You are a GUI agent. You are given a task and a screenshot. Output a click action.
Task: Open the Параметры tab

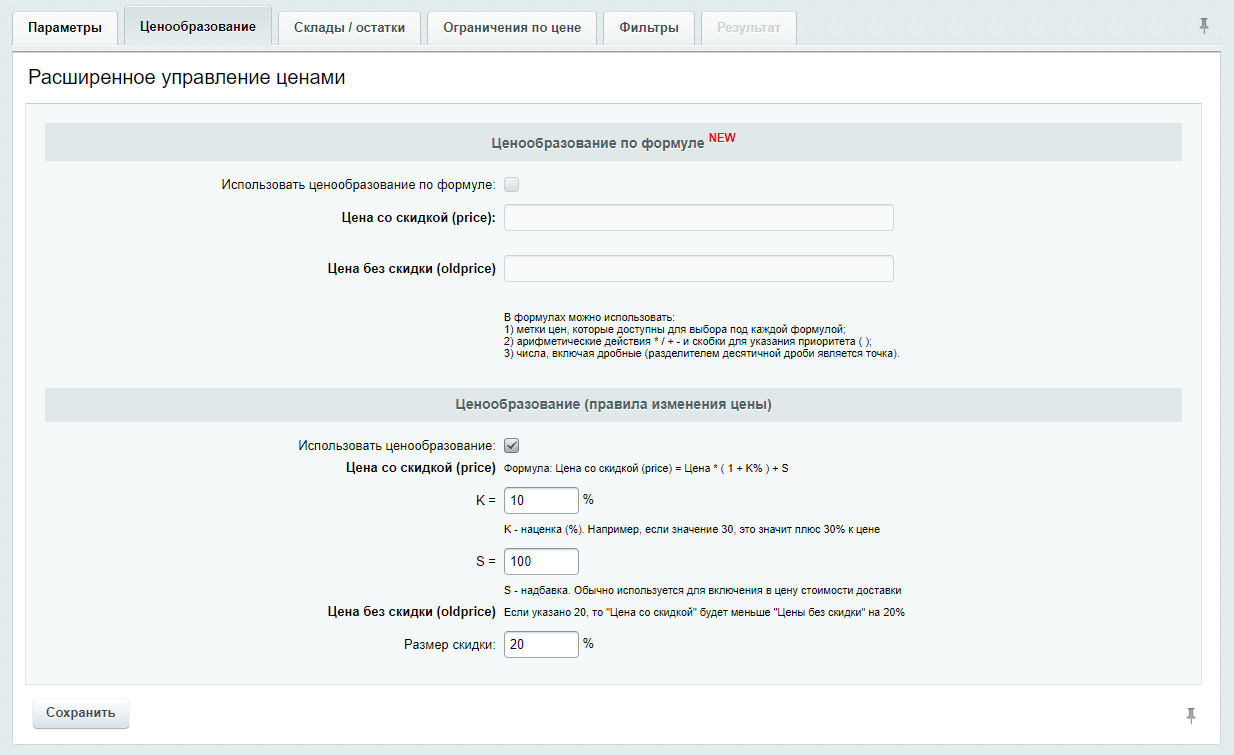pyautogui.click(x=65, y=28)
